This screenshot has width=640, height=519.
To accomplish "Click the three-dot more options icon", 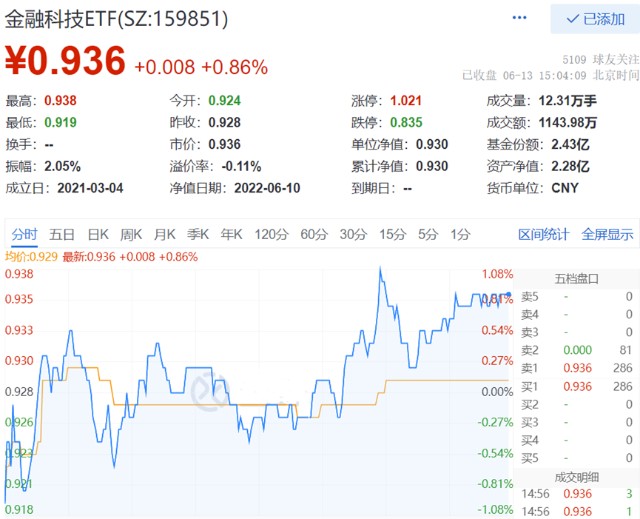I will [x=519, y=18].
